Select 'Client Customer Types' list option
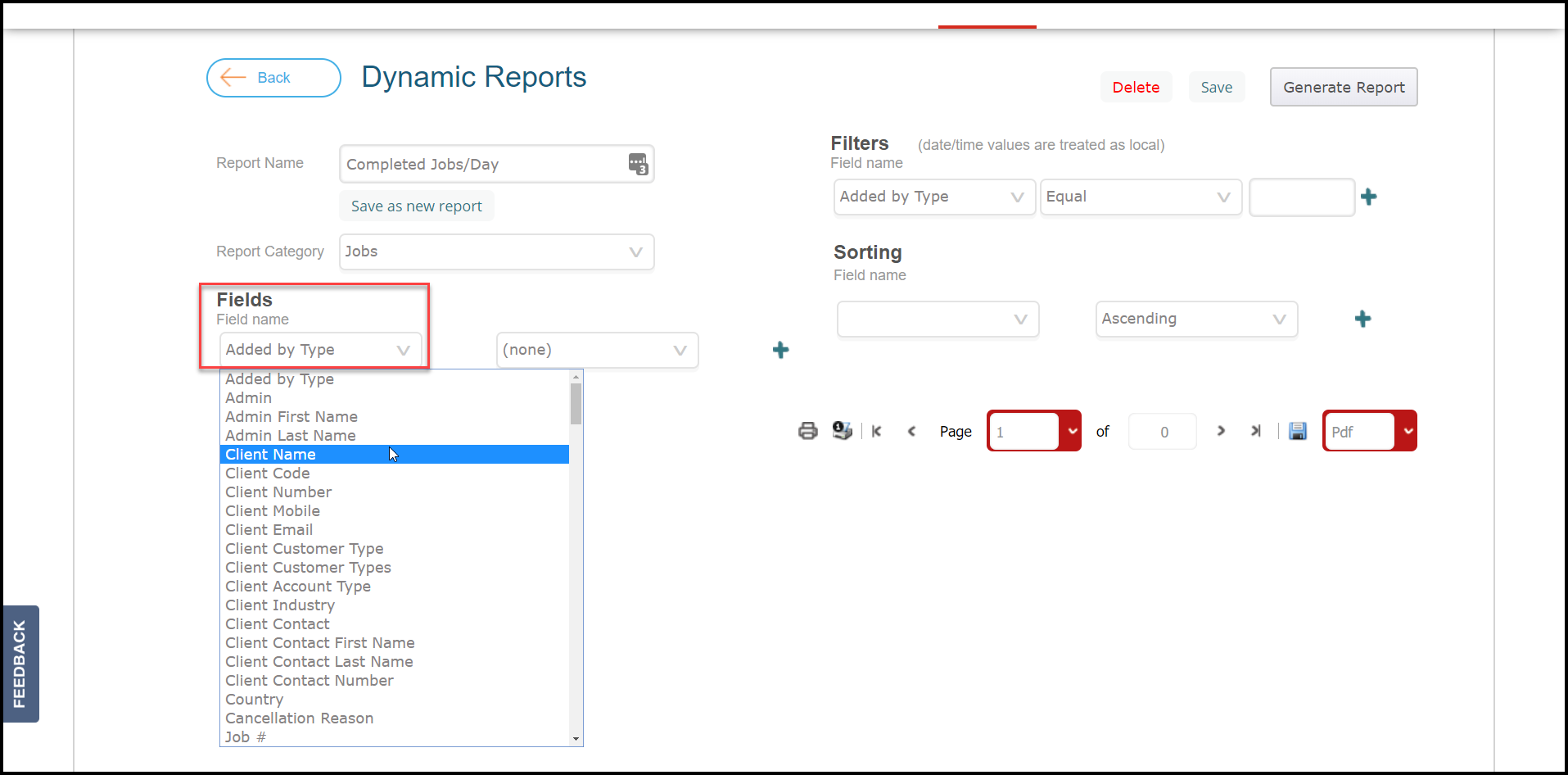Viewport: 1568px width, 775px height. pos(395,568)
